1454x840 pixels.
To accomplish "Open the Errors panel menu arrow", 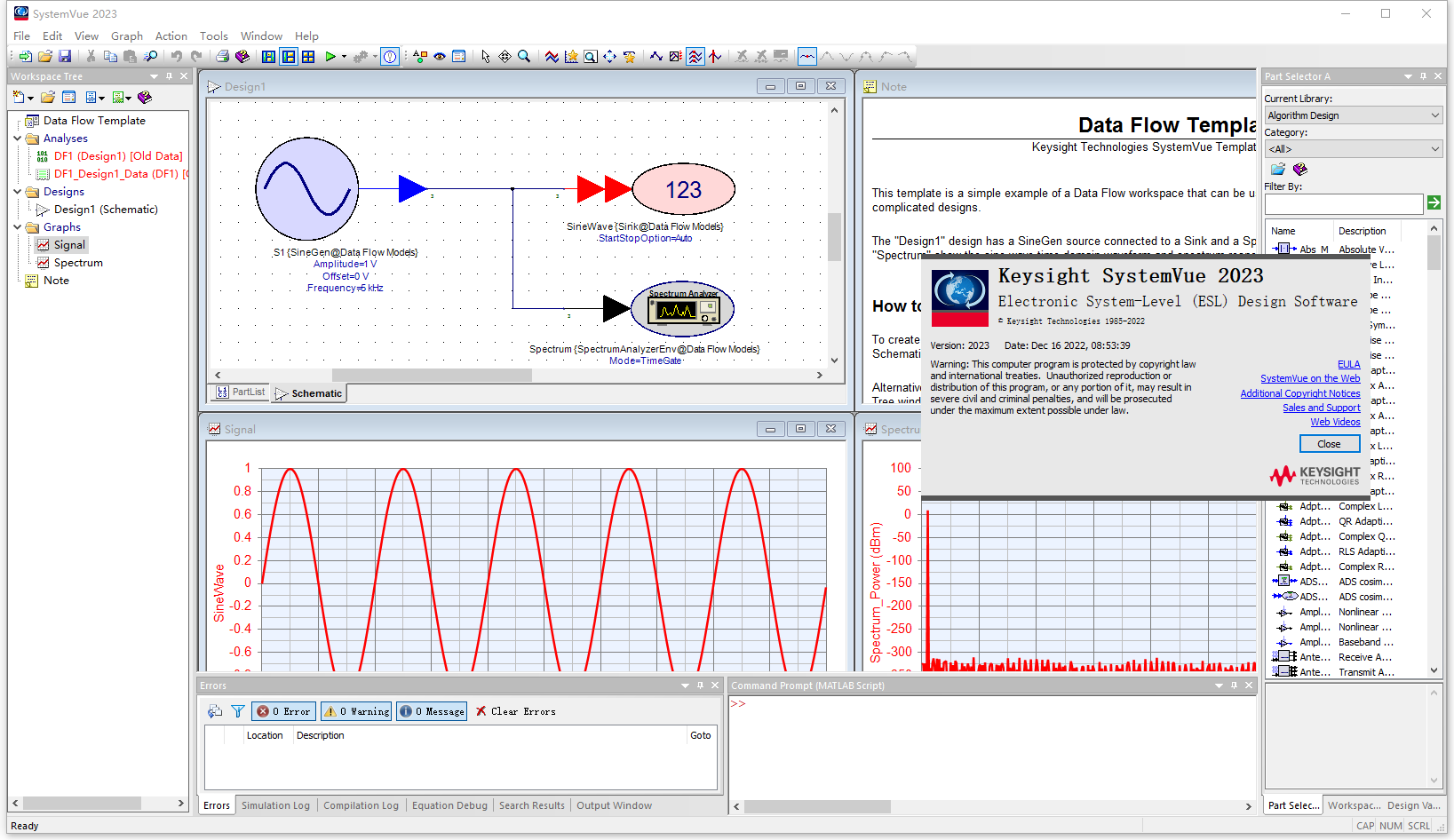I will [x=685, y=685].
